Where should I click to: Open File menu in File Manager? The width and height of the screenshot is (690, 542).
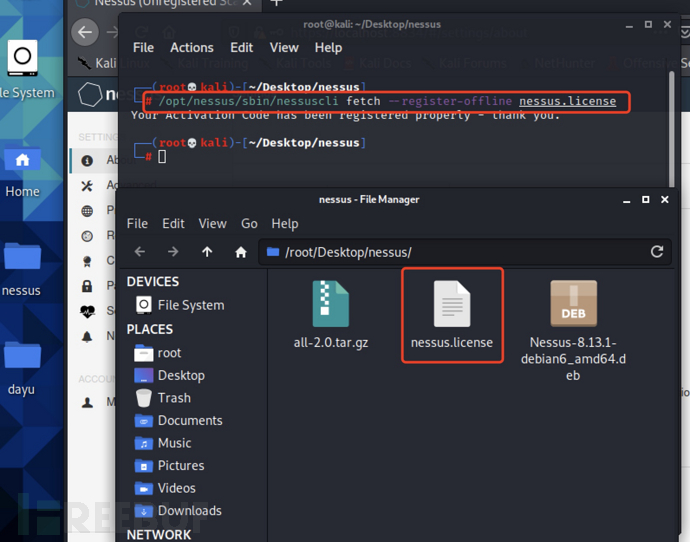point(137,223)
